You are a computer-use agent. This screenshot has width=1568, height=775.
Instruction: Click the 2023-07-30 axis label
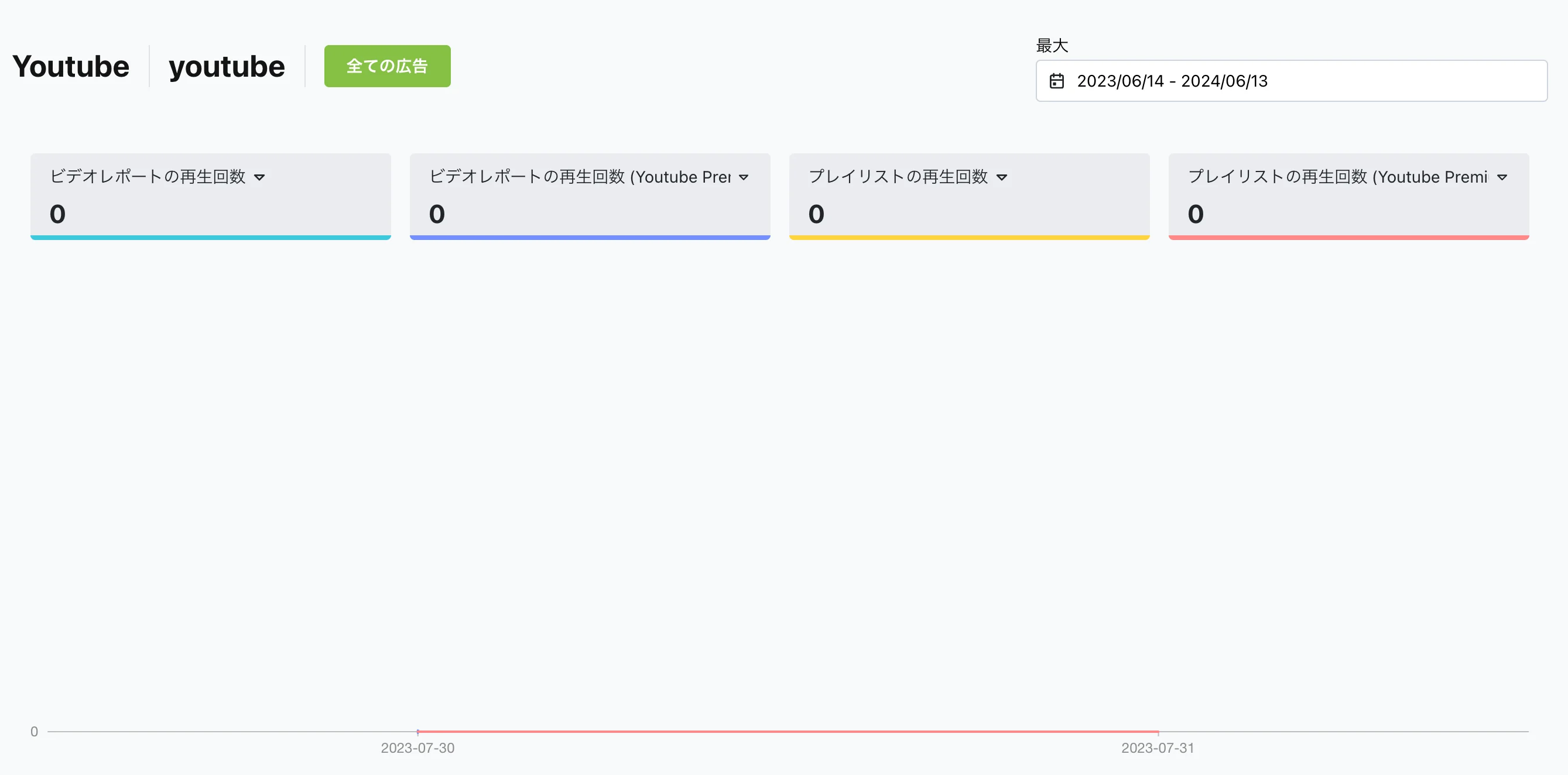coord(417,748)
